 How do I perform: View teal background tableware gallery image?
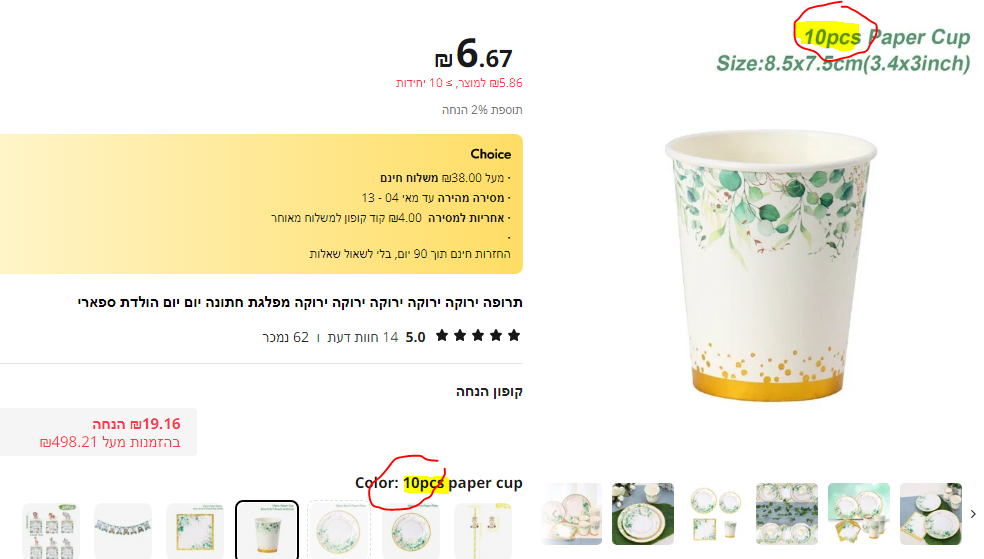coord(858,514)
